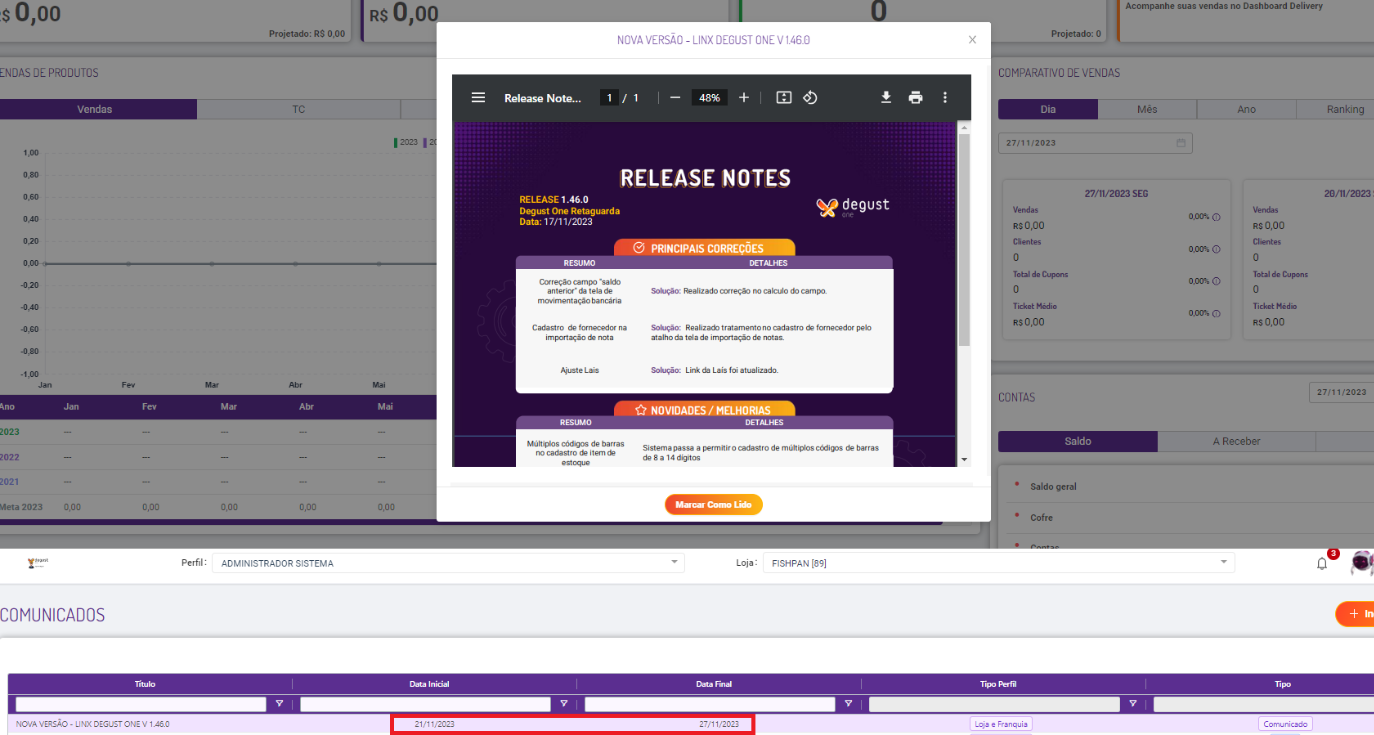
Task: Select the Dia tab in Comparativo de Vendas
Action: [x=1048, y=109]
